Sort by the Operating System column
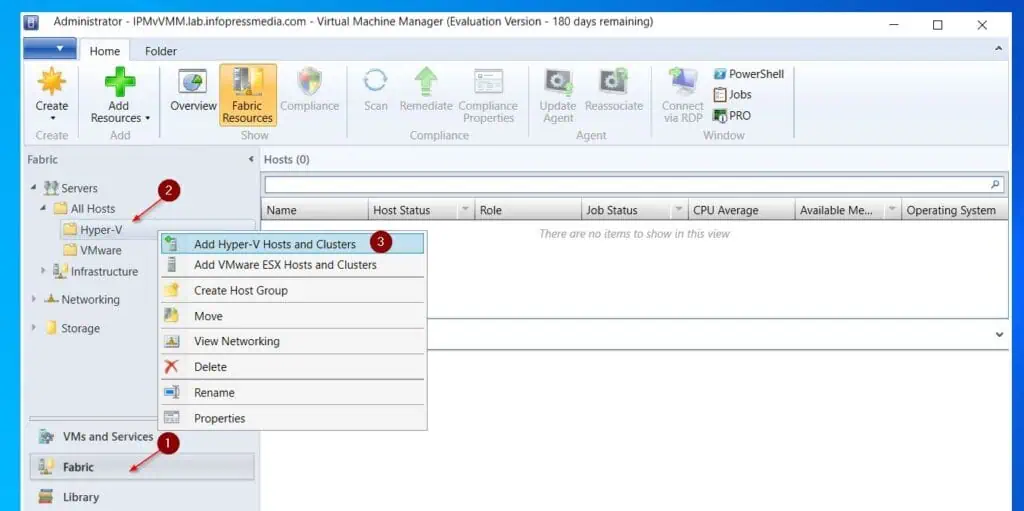Viewport: 1024px width, 511px height. pos(954,210)
